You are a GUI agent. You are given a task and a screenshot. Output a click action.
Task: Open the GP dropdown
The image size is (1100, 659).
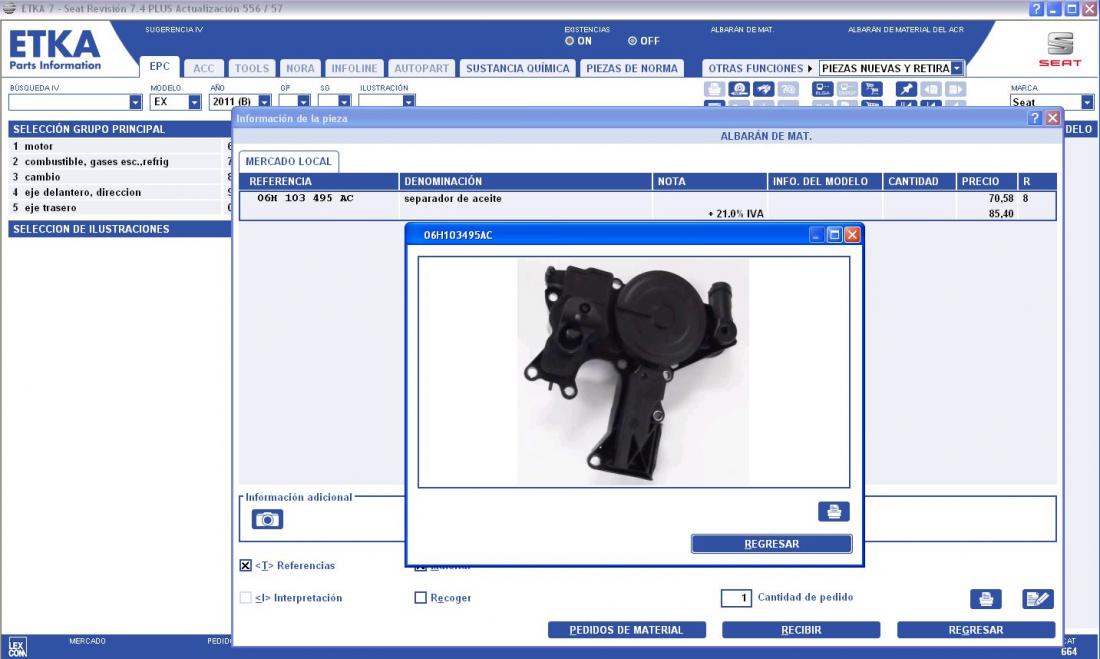(304, 102)
